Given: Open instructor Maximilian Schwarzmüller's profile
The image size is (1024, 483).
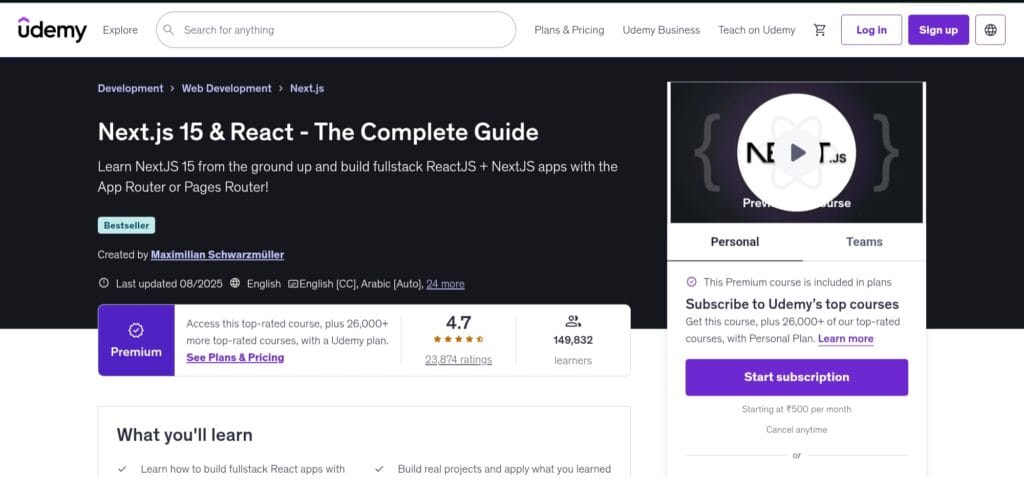Looking at the screenshot, I should coord(217,255).
